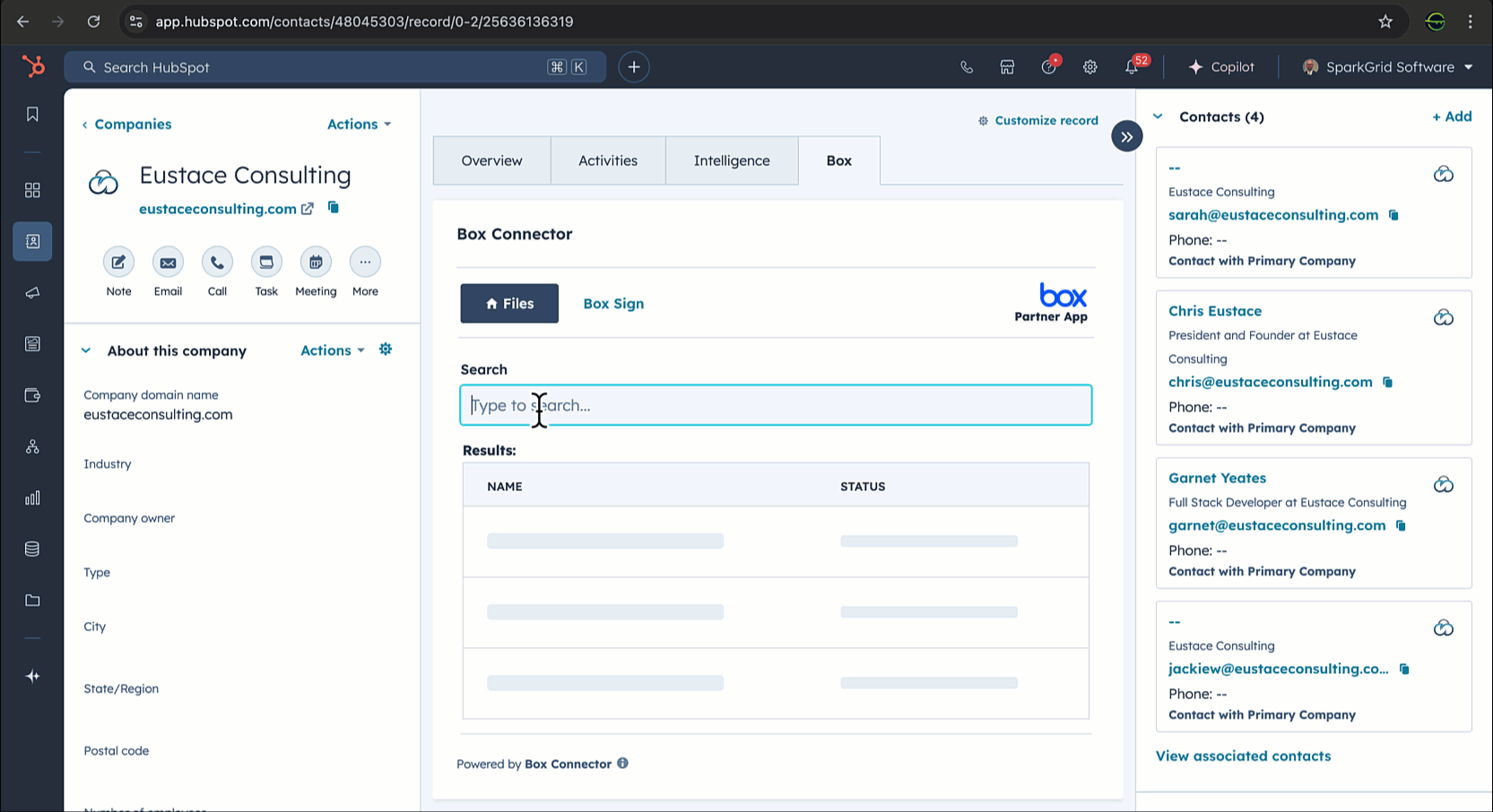Screen dimensions: 1493x812
Task: Collapse the About this company section
Action: [86, 350]
